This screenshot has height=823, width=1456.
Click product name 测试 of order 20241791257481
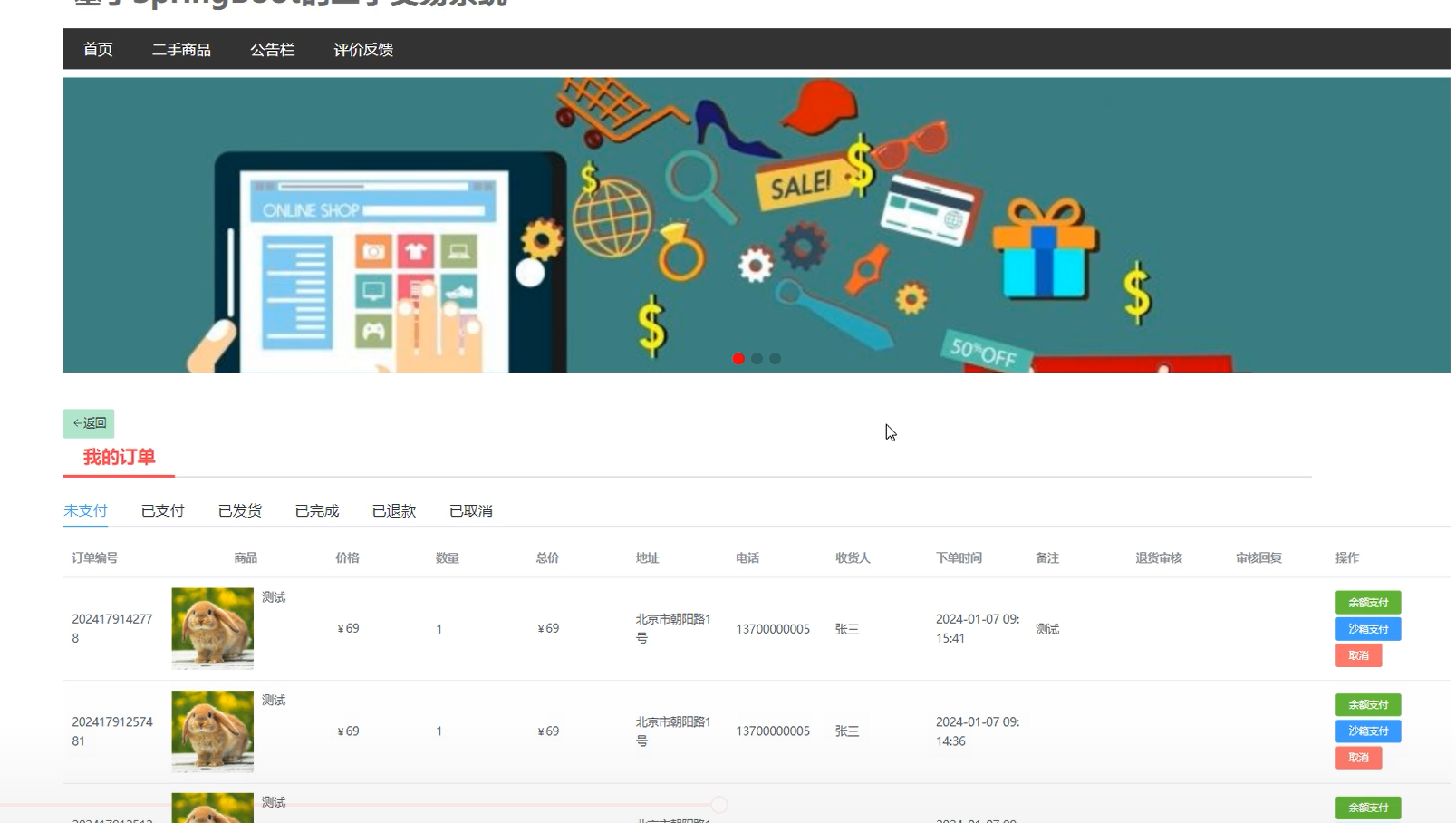click(274, 701)
